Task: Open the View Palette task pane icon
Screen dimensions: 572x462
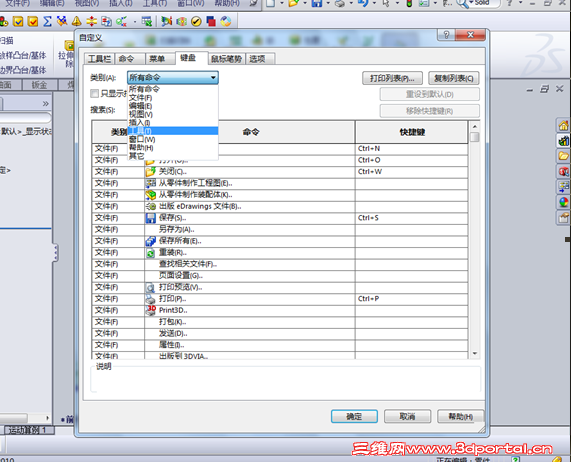Action: coord(564,186)
